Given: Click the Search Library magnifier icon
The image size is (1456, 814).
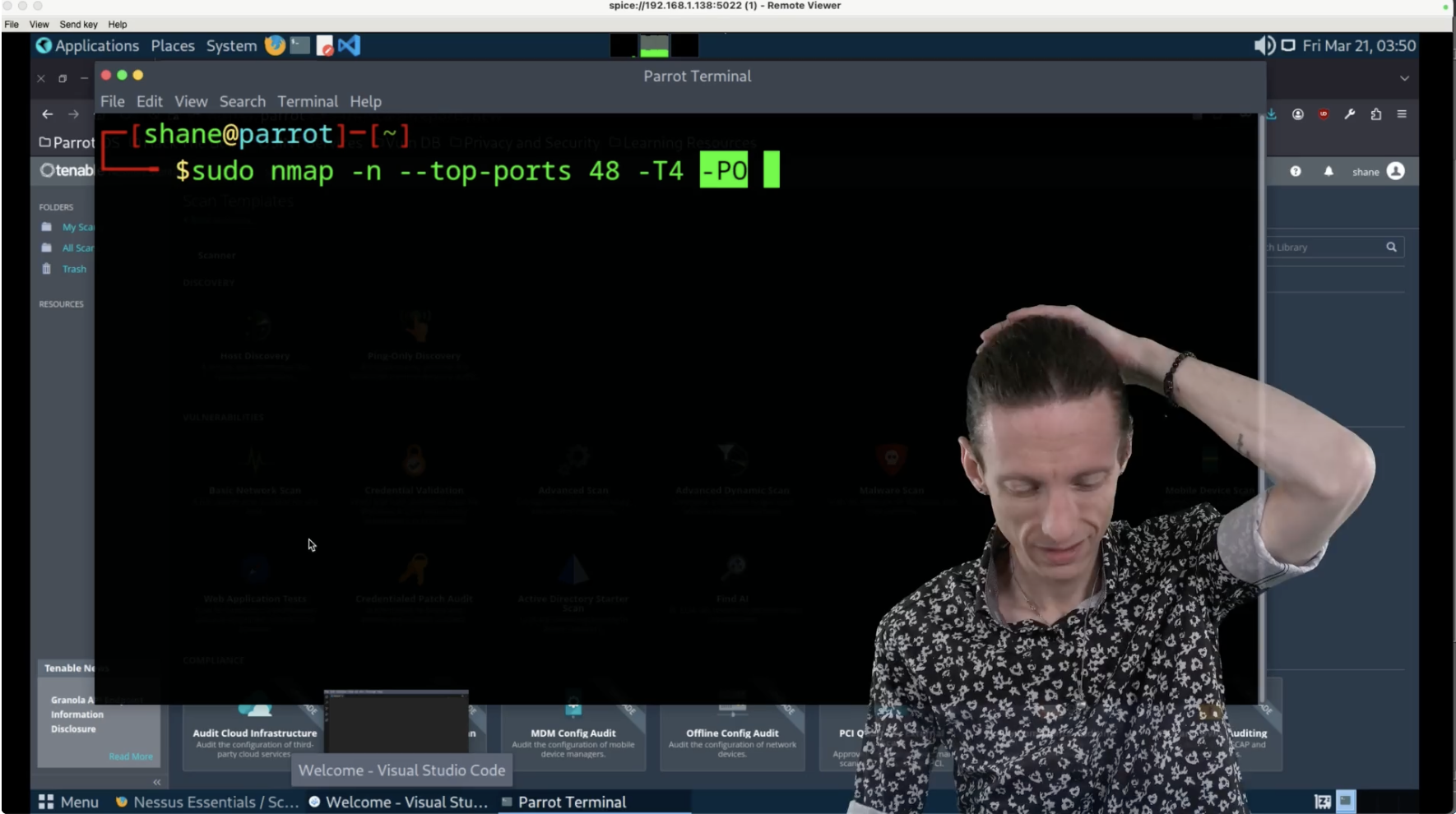Looking at the screenshot, I should 1391,247.
